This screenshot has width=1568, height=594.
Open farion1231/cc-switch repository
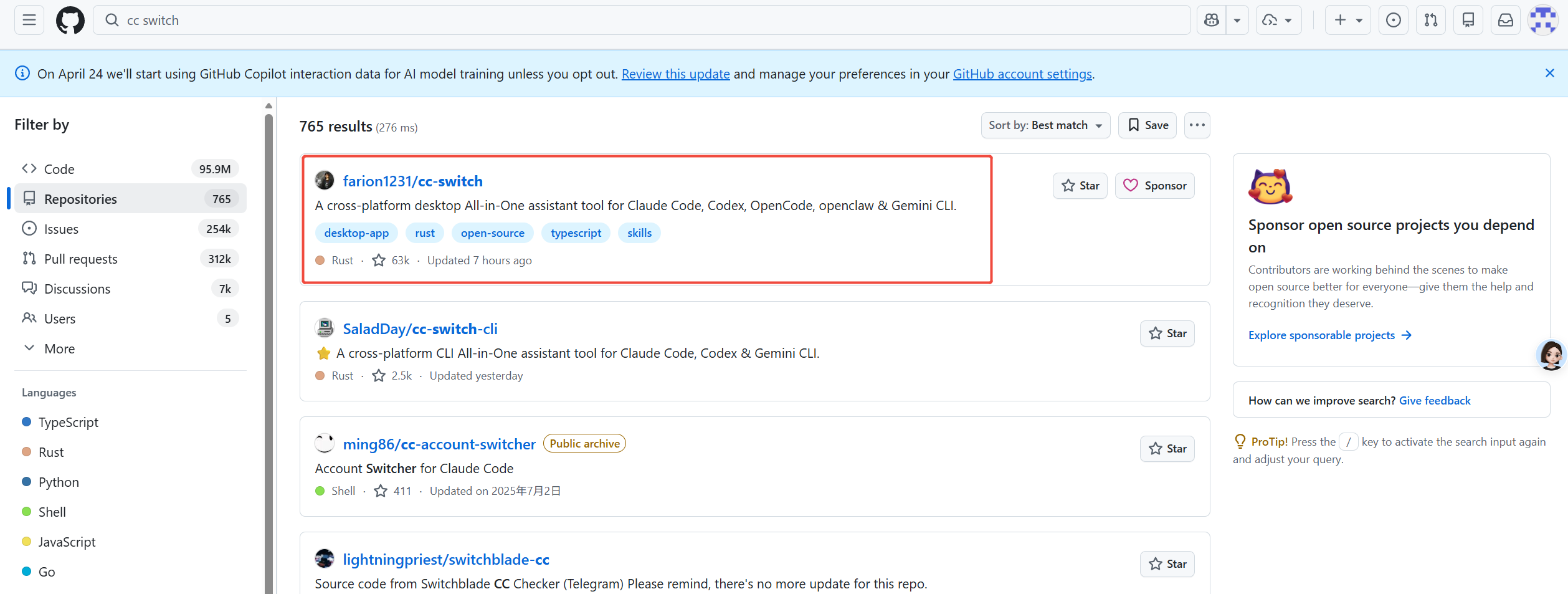[x=412, y=181]
